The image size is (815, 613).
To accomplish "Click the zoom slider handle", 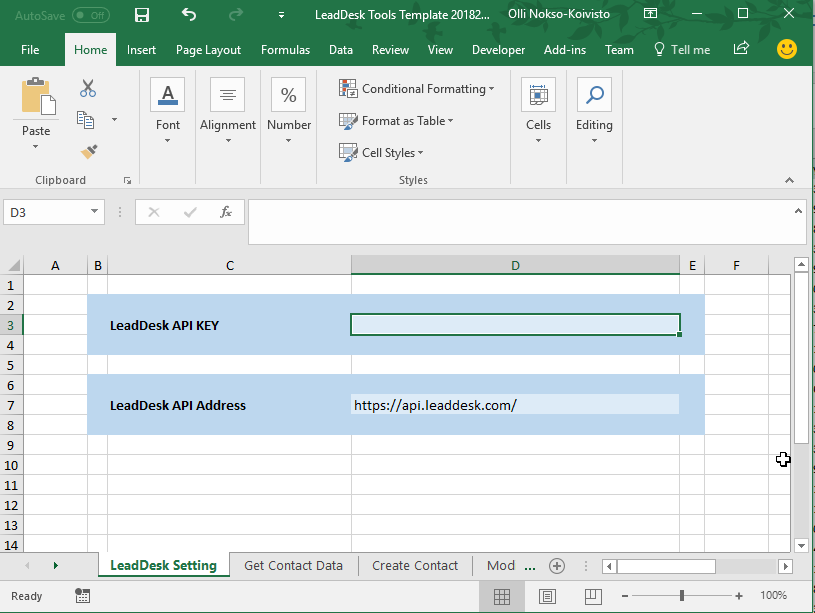I will click(681, 596).
